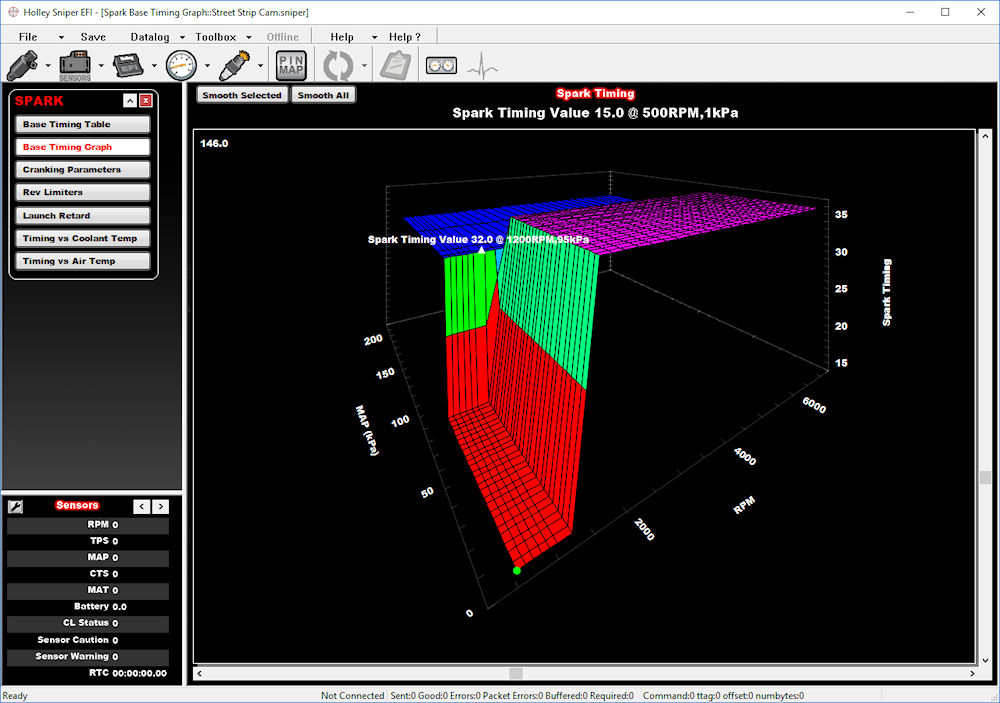This screenshot has height=703, width=1000.
Task: Click the Smooth Selected button
Action: (x=242, y=95)
